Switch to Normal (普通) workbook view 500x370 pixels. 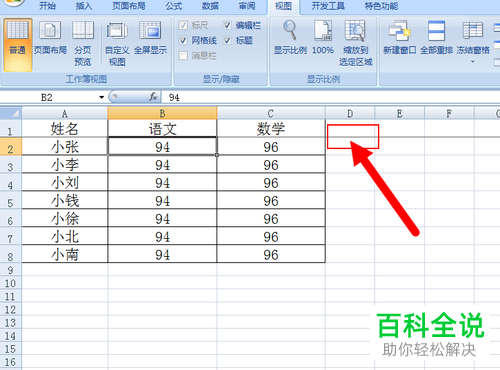coord(18,45)
